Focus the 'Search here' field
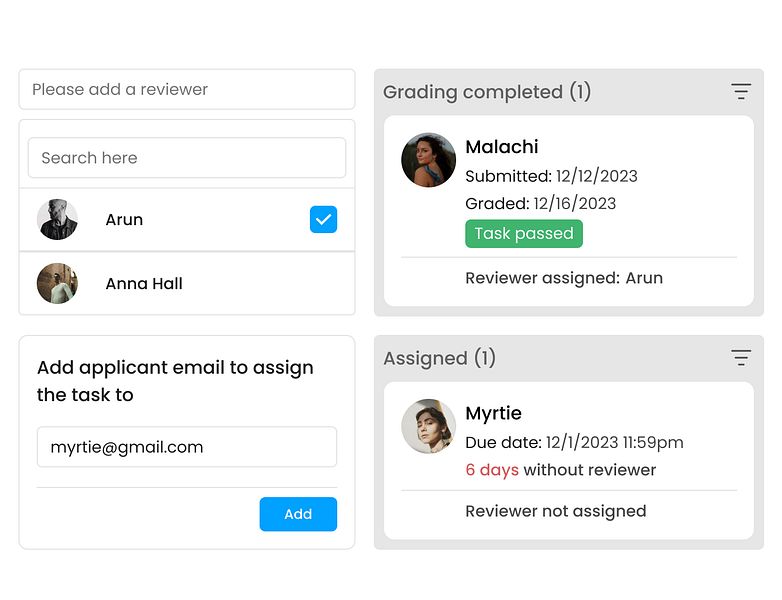This screenshot has height=600, width=782. click(186, 158)
